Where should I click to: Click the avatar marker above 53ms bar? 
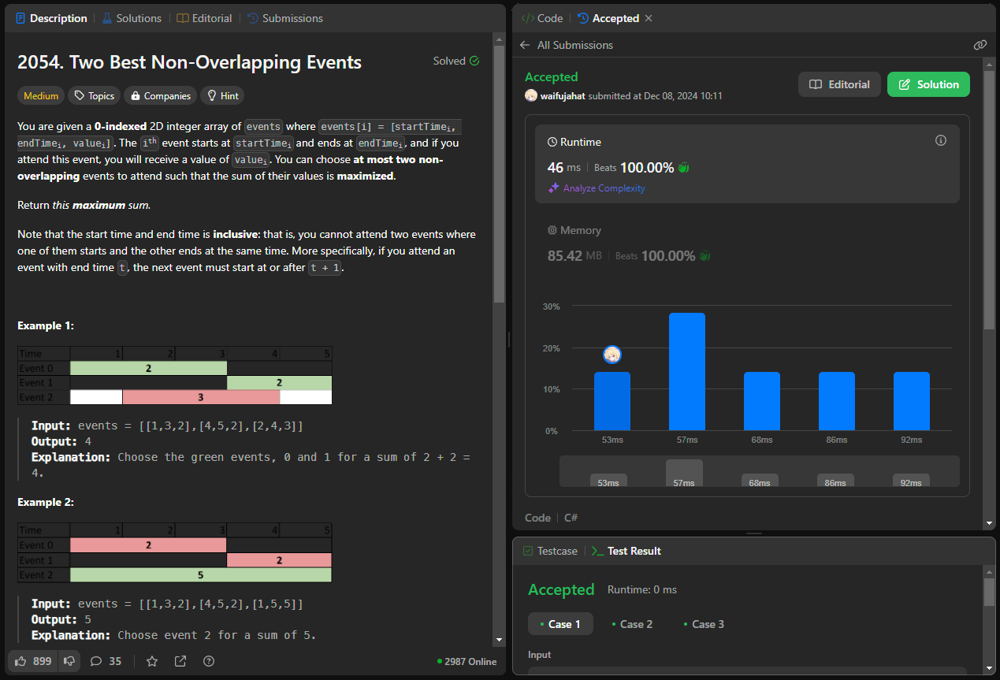(x=612, y=355)
